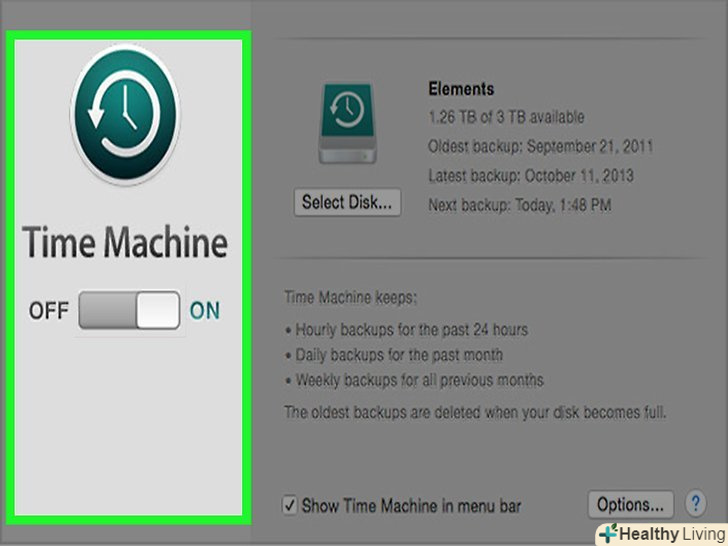Toggle the Time Machine OFF/ON switch
The width and height of the screenshot is (728, 546).
(x=129, y=310)
